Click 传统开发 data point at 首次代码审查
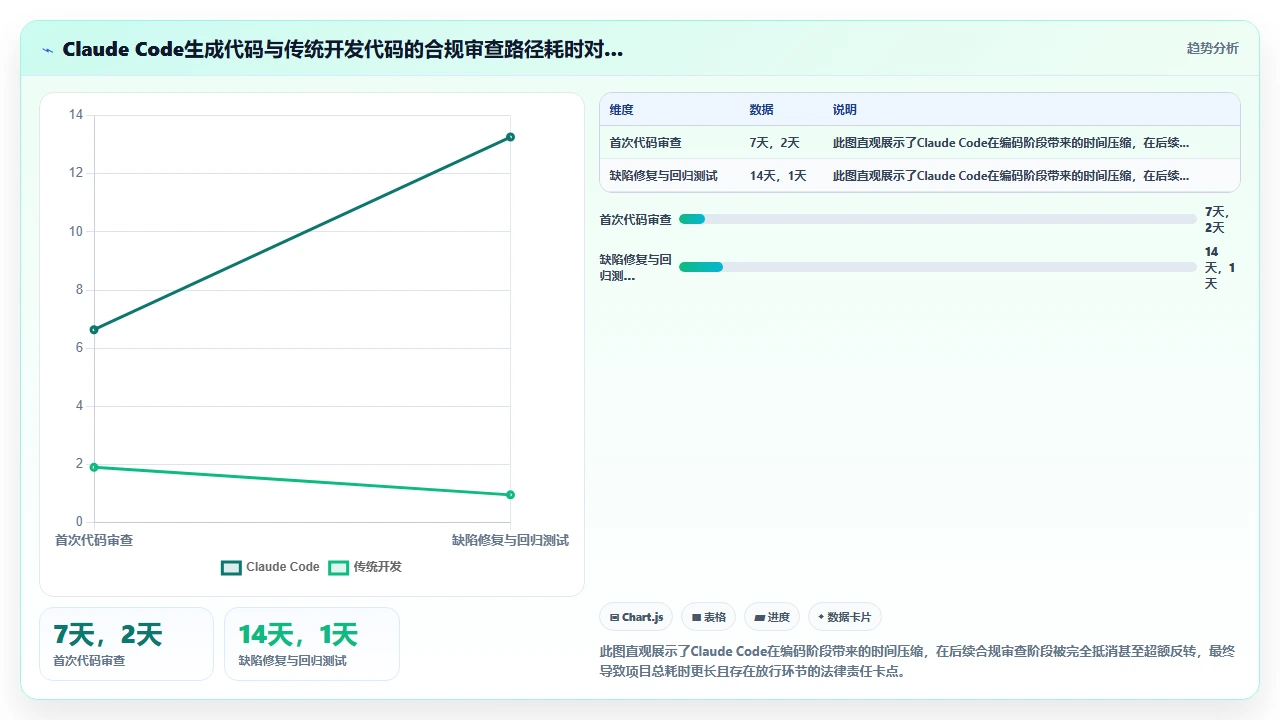This screenshot has width=1280, height=720. 94,467
